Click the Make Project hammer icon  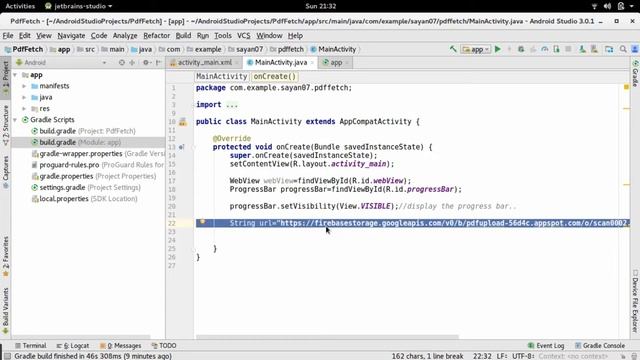click(x=453, y=49)
